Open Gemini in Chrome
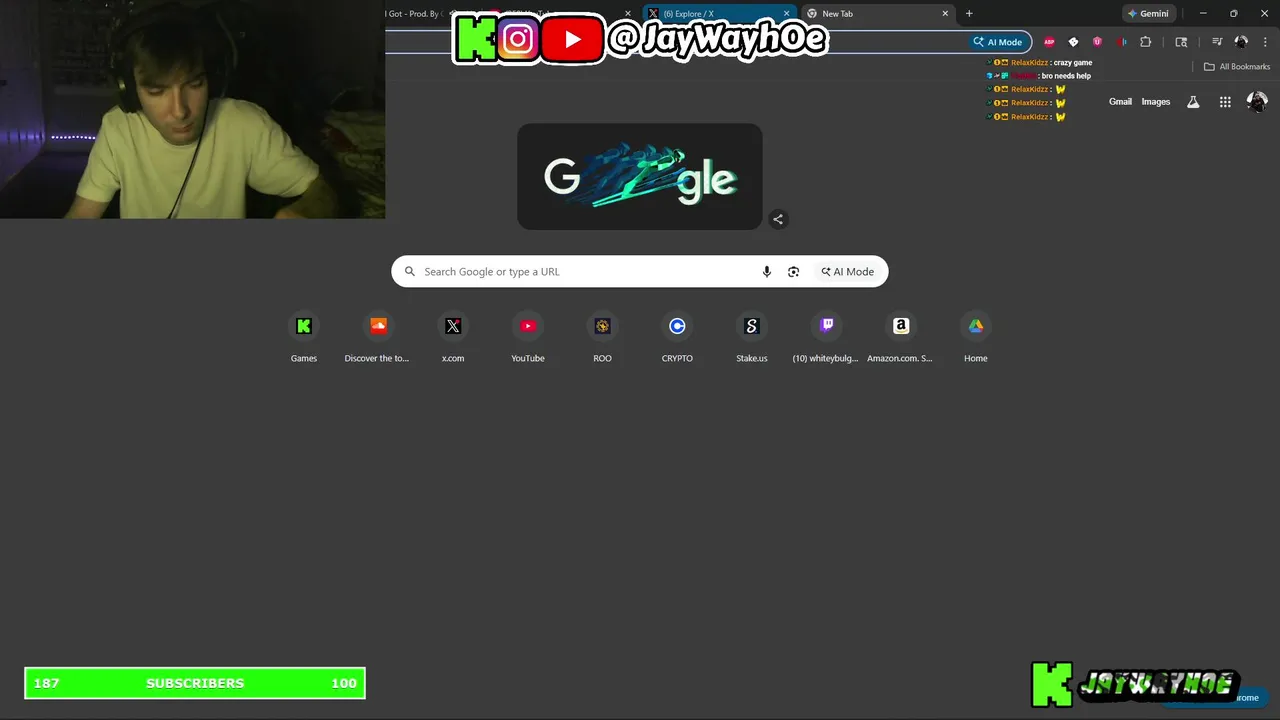 1148,14
